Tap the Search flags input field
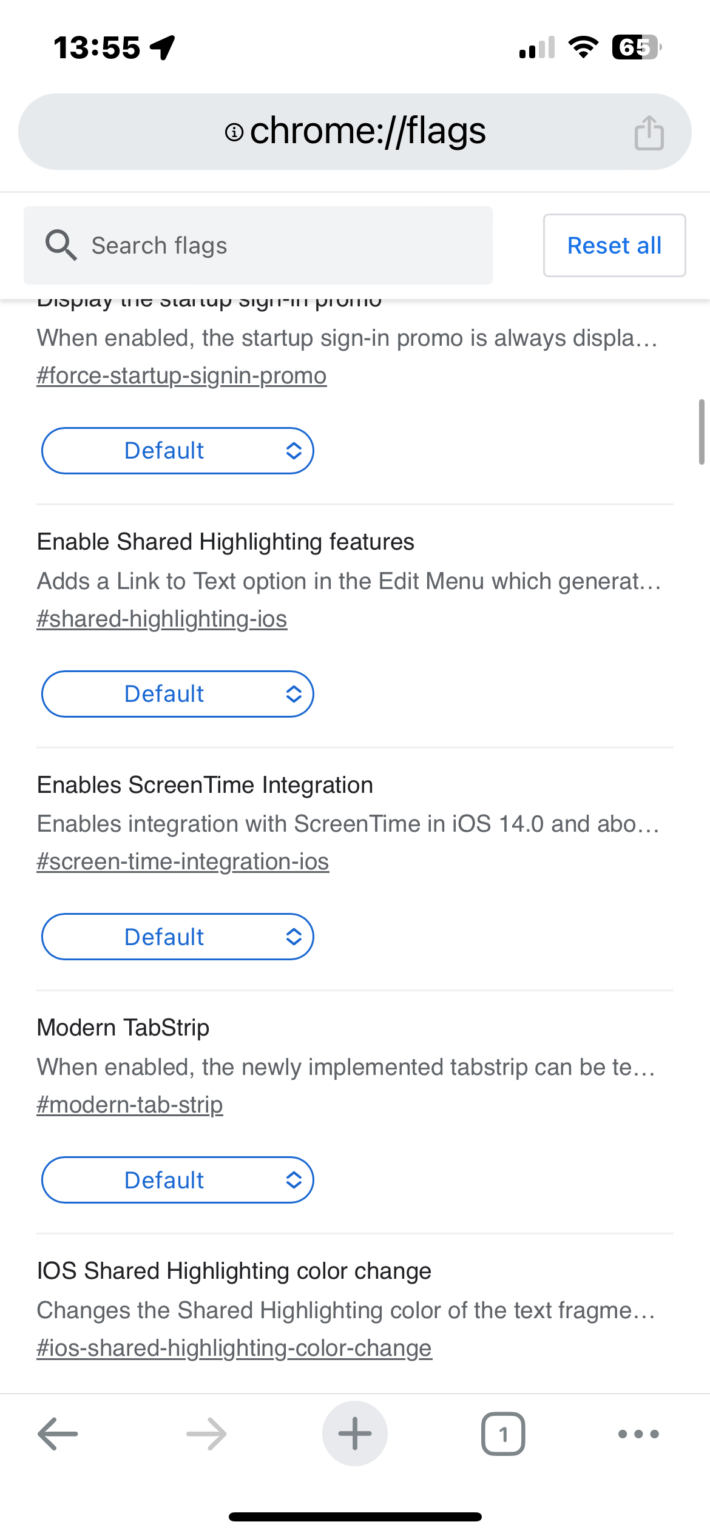Image resolution: width=710 pixels, height=1536 pixels. tap(258, 245)
